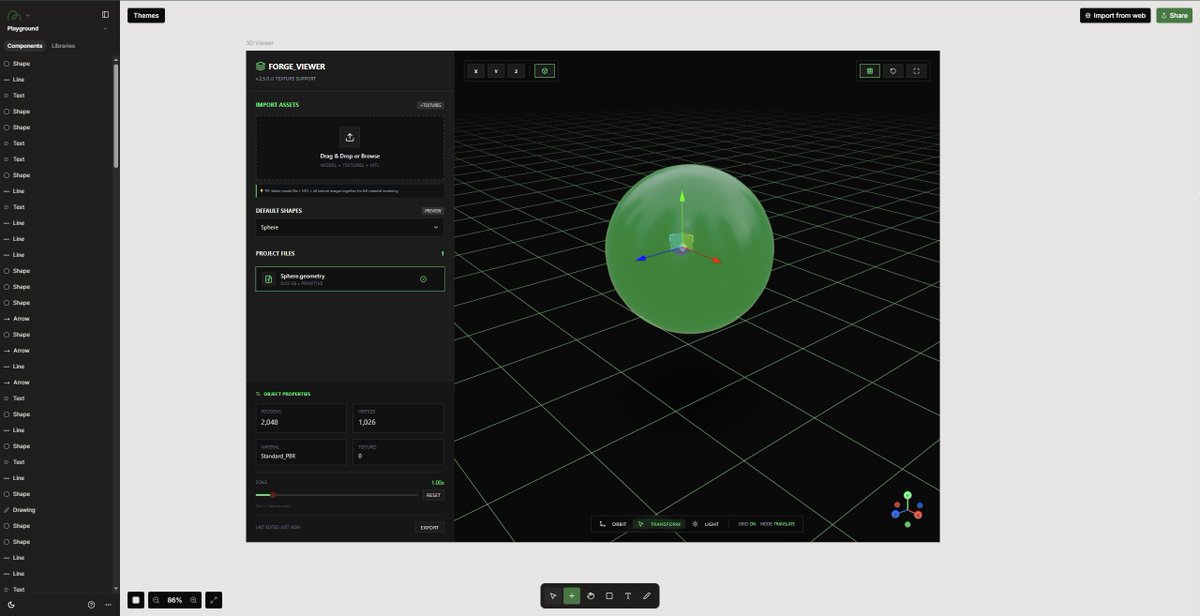This screenshot has height=616, width=1200.
Task: Click the upload icon in the drop zone
Action: [350, 137]
